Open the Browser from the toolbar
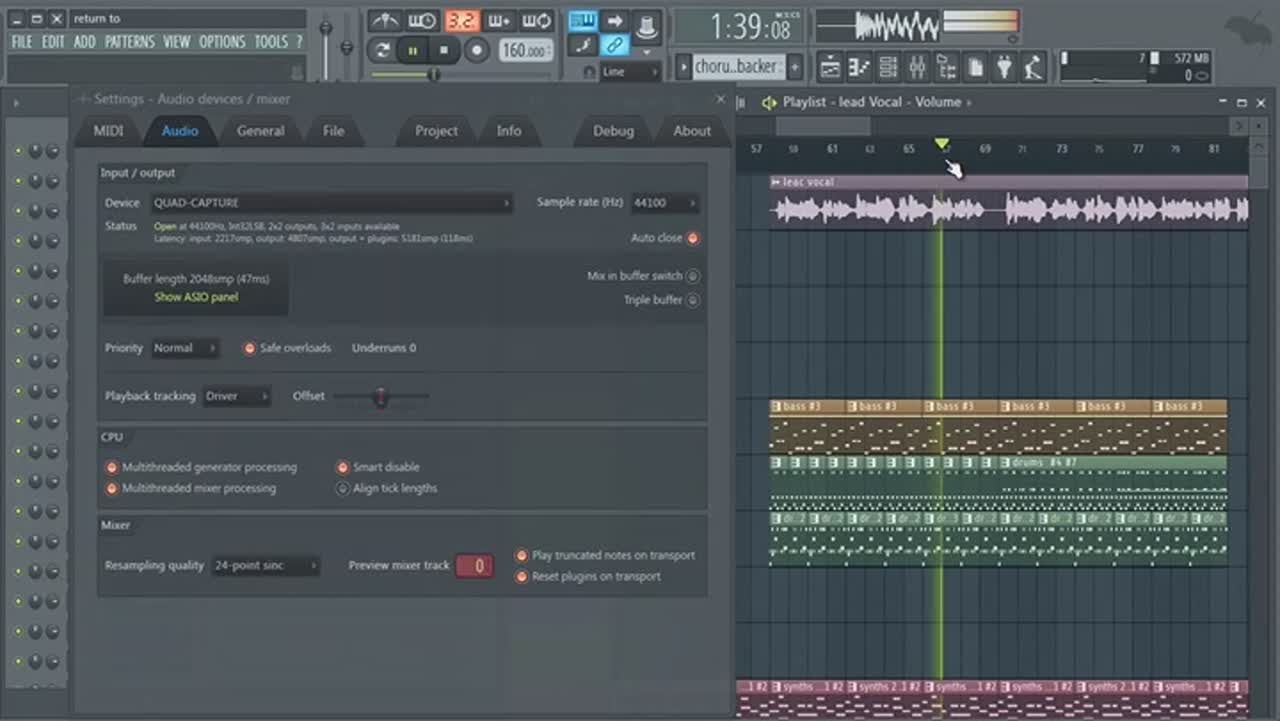This screenshot has height=721, width=1280. 946,67
